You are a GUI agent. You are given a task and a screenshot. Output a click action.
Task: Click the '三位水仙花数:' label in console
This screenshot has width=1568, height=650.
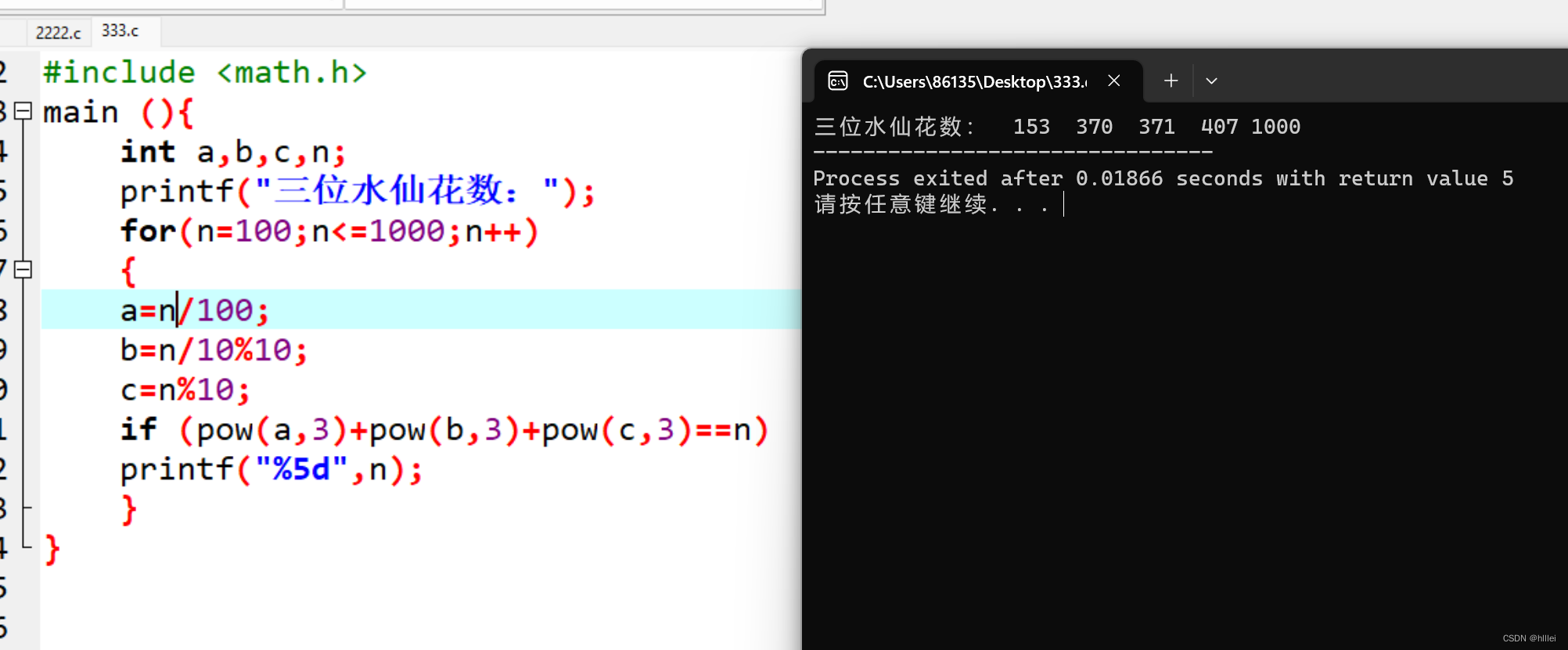894,127
